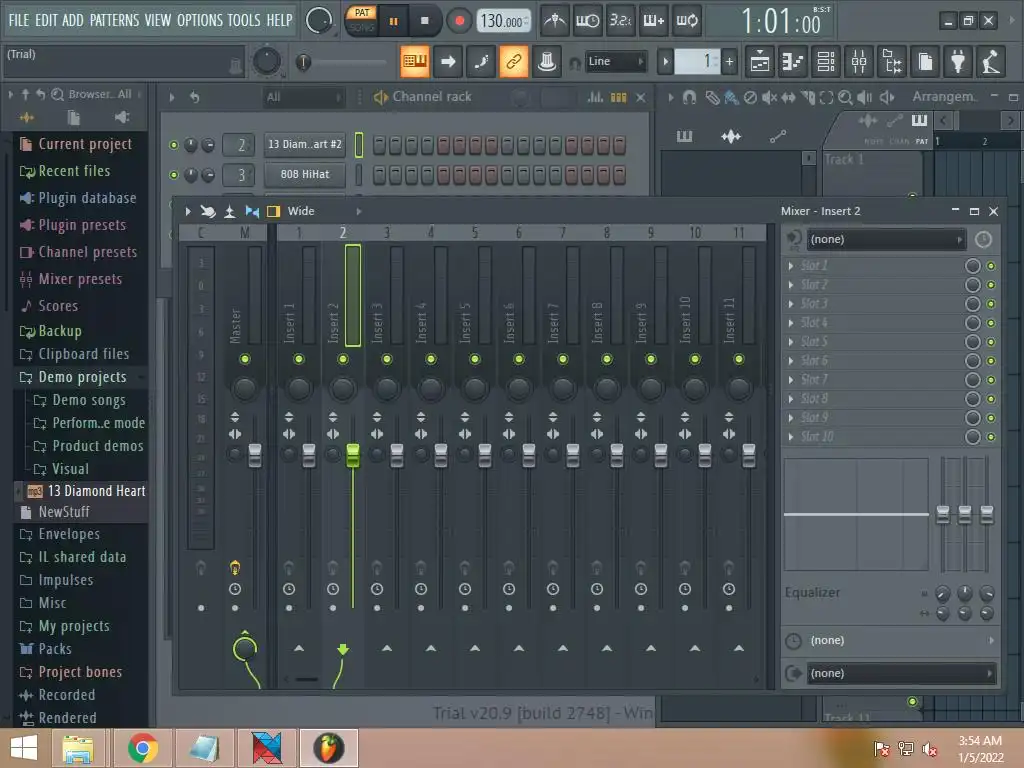Select Current project in browser
The image size is (1024, 768).
(x=85, y=144)
